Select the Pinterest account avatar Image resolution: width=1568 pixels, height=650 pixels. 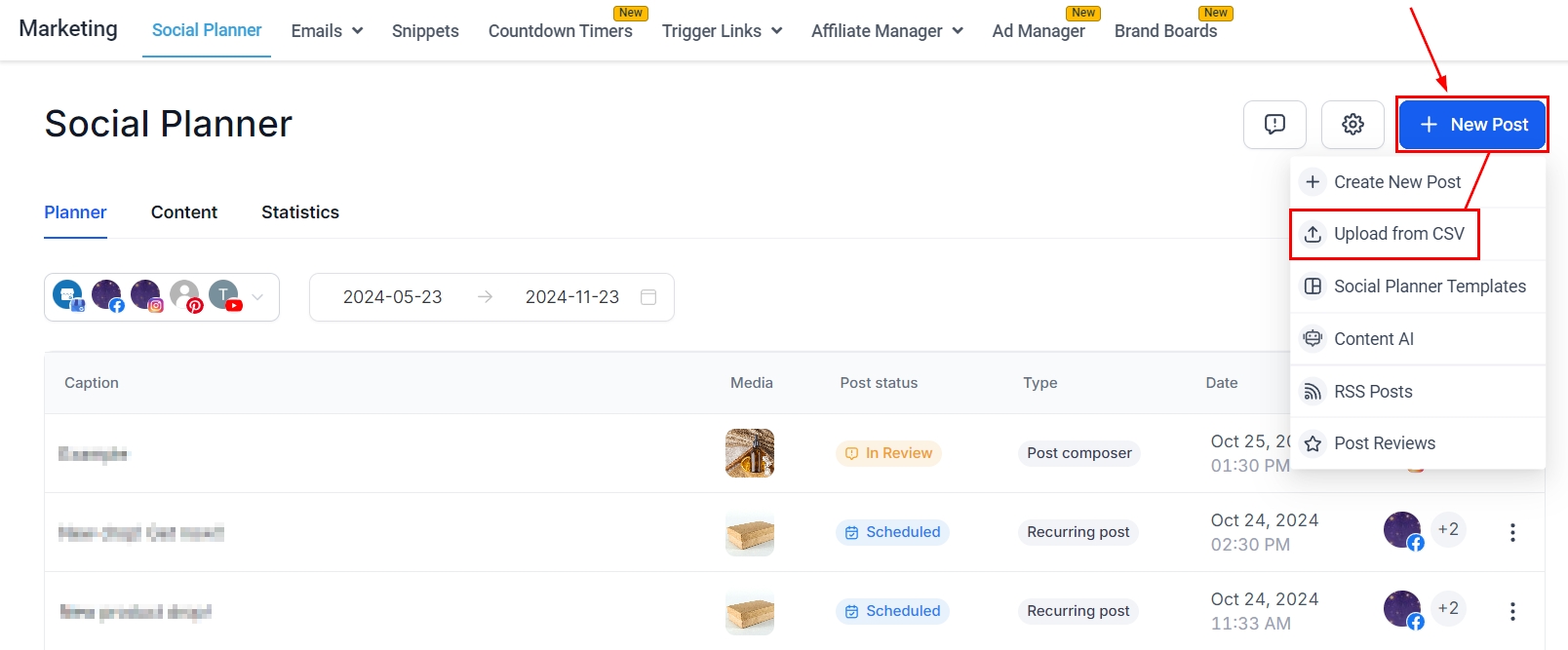pyautogui.click(x=185, y=296)
